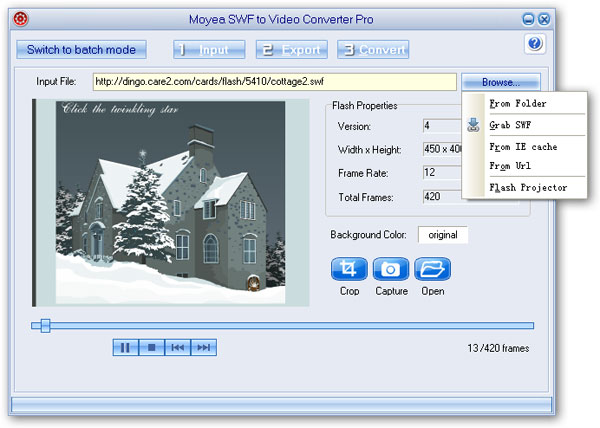Click the Input File label
The height and width of the screenshot is (428, 600).
56,81
